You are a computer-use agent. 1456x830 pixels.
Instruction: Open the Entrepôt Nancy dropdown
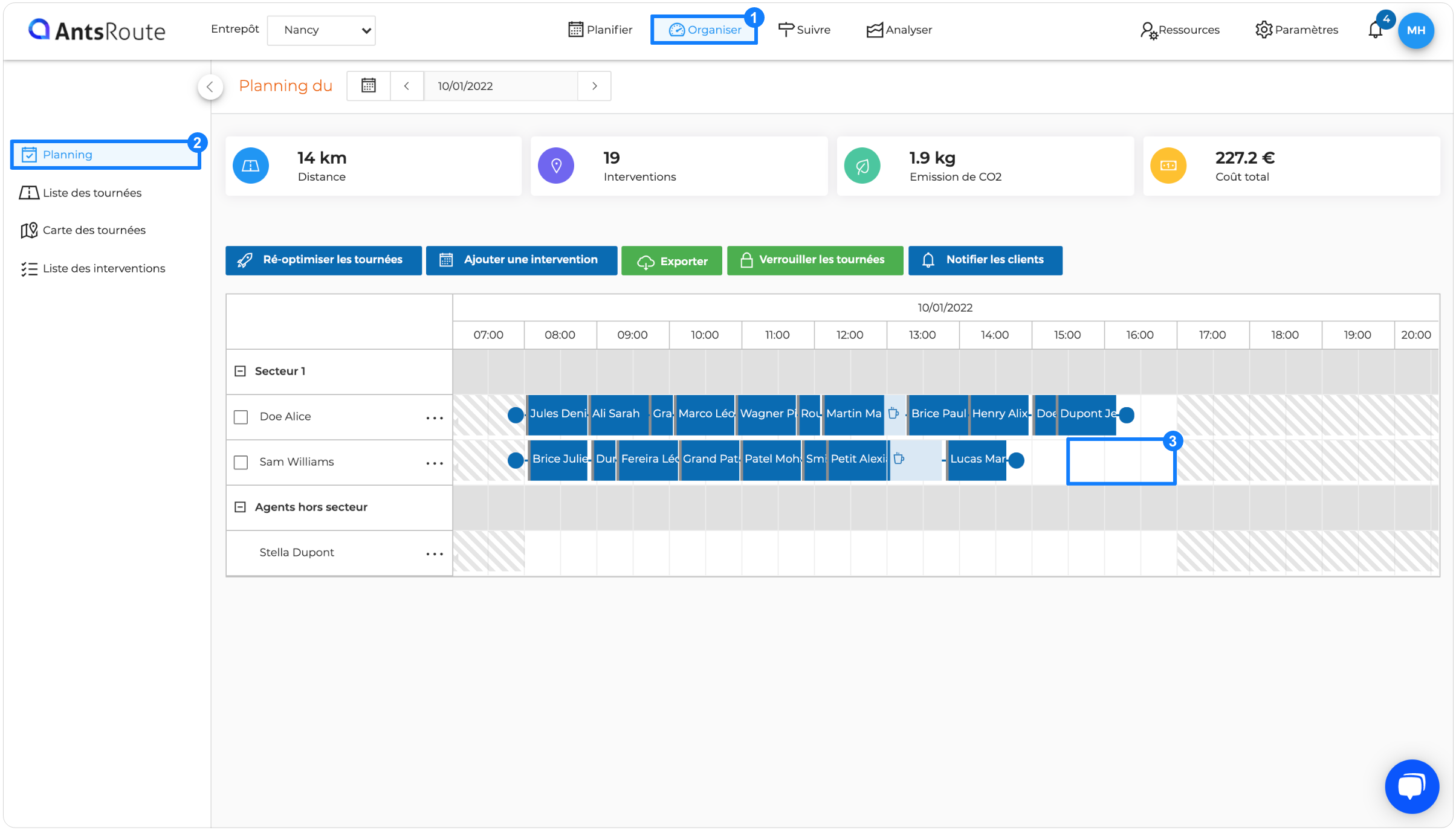click(x=321, y=30)
